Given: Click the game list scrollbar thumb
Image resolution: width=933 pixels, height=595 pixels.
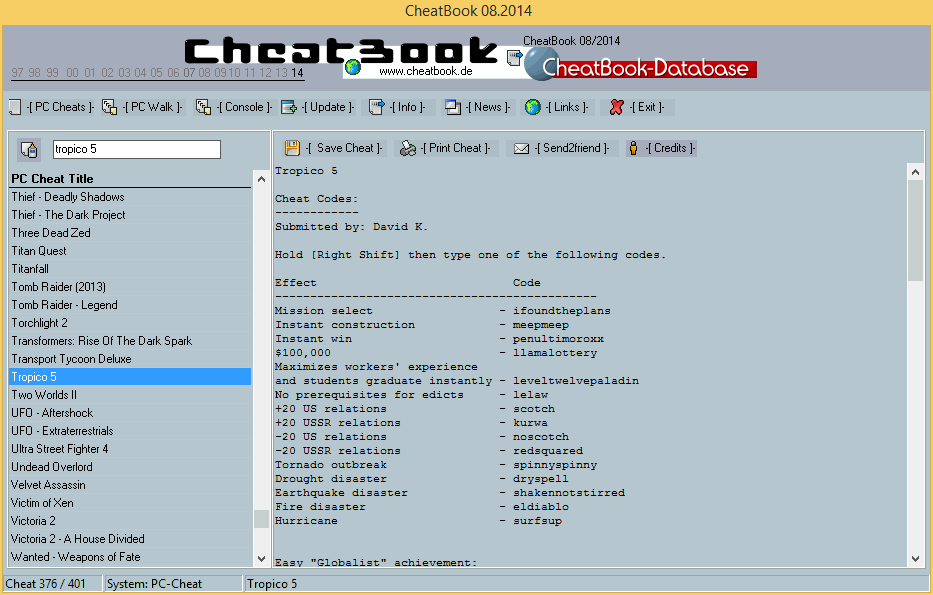Looking at the screenshot, I should tap(261, 519).
